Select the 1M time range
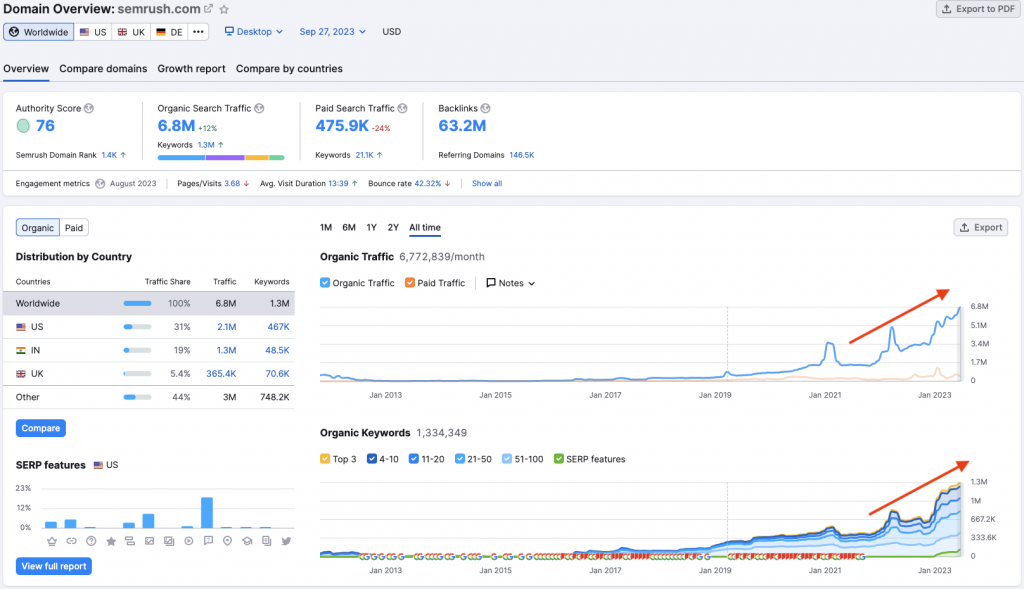This screenshot has height=589, width=1024. pyautogui.click(x=326, y=227)
